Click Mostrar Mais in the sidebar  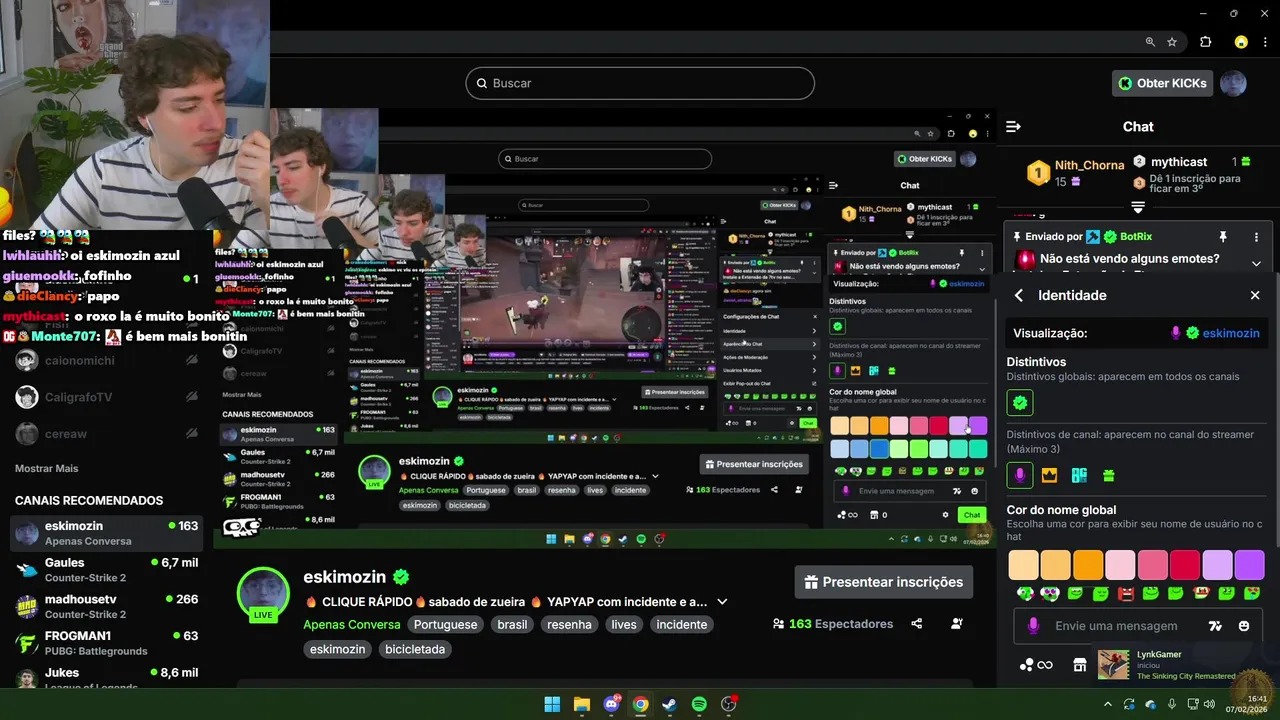pyautogui.click(x=46, y=469)
